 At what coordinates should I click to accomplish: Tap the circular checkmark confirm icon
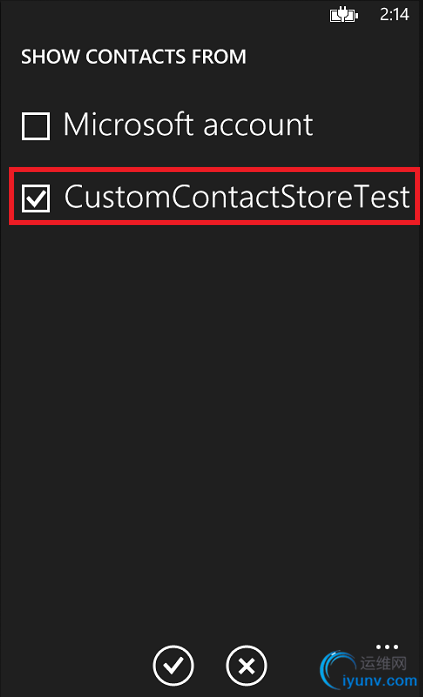pyautogui.click(x=173, y=666)
